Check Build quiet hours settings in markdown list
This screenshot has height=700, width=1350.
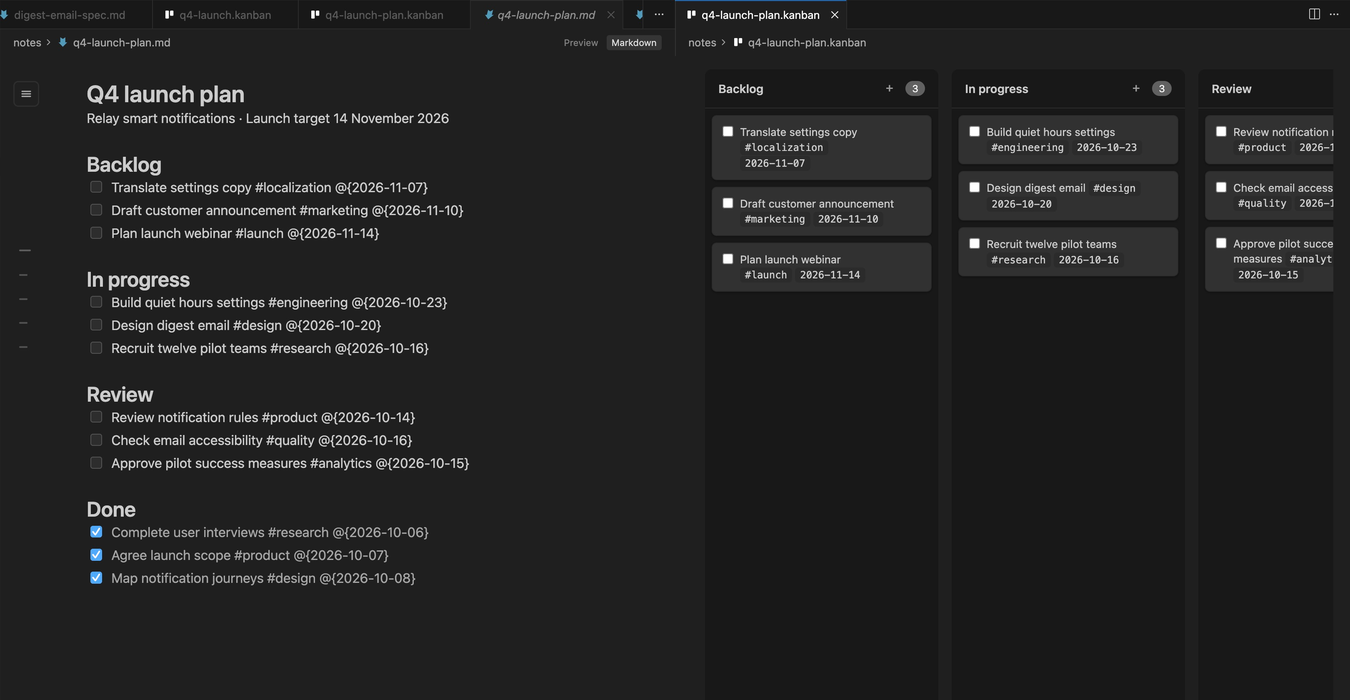[96, 302]
